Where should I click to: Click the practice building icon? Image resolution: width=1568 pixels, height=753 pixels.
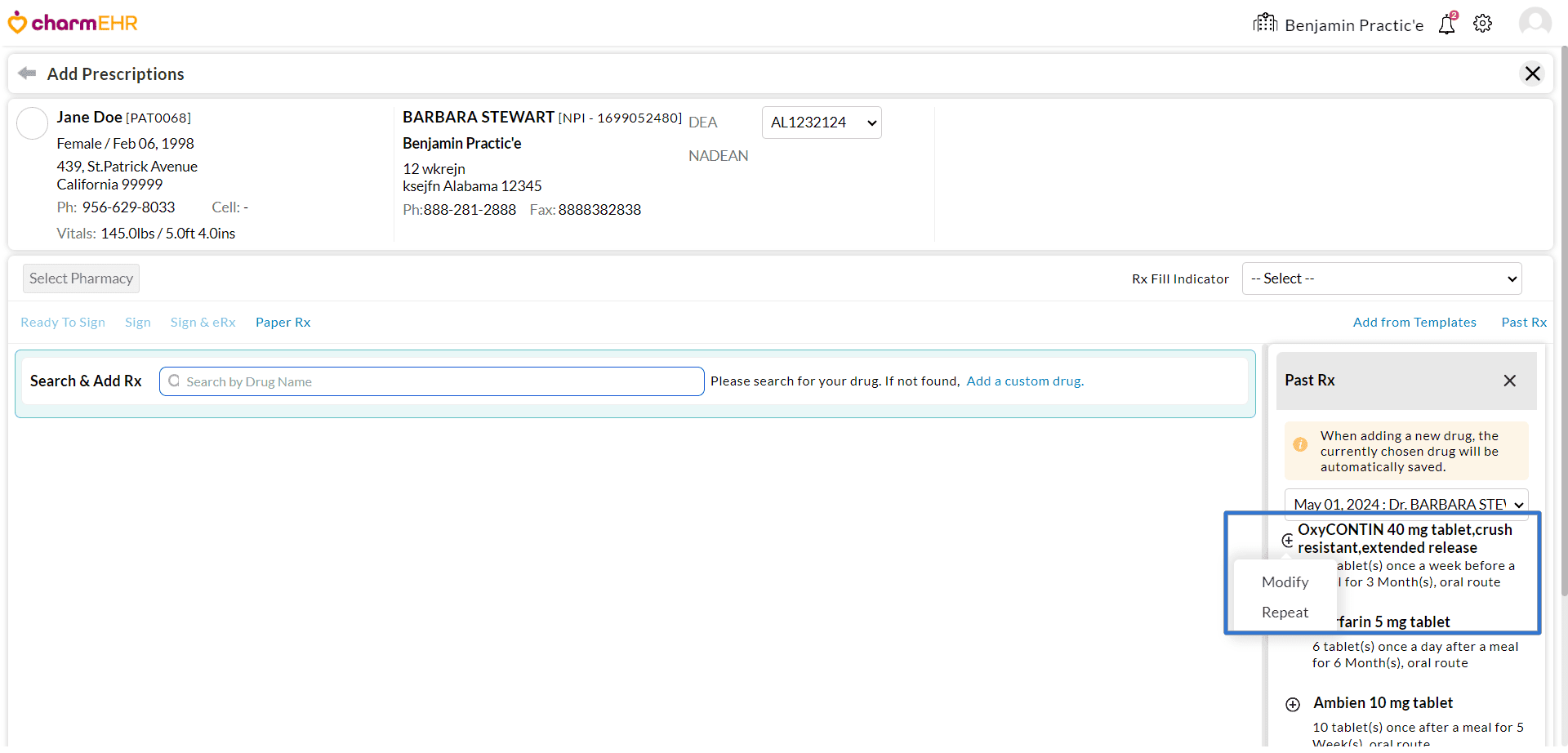coord(1265,23)
